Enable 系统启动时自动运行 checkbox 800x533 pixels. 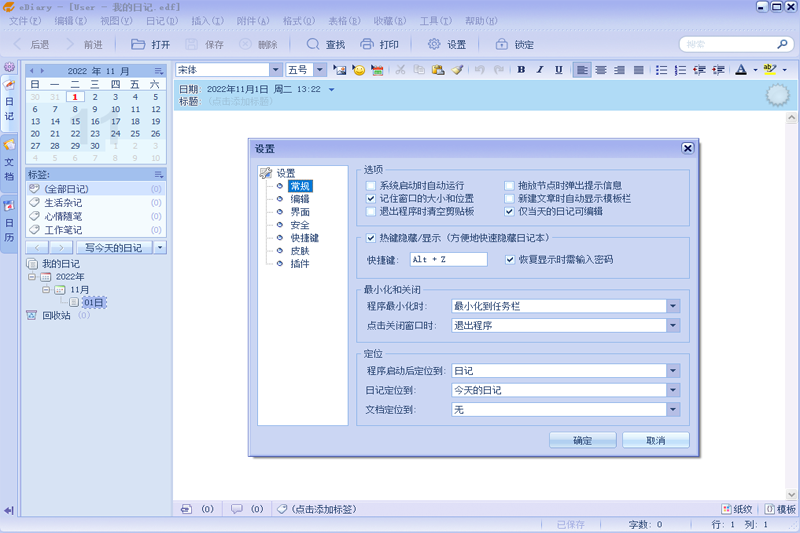pos(372,186)
